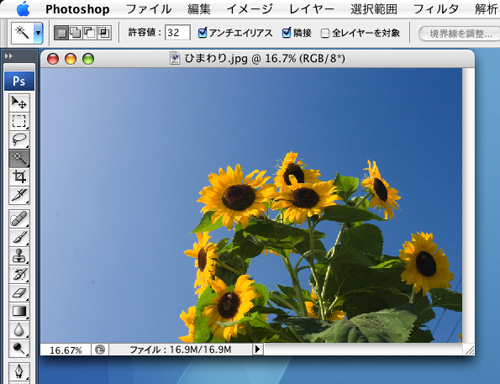
Task: Select the Brush tool
Action: pos(19,238)
